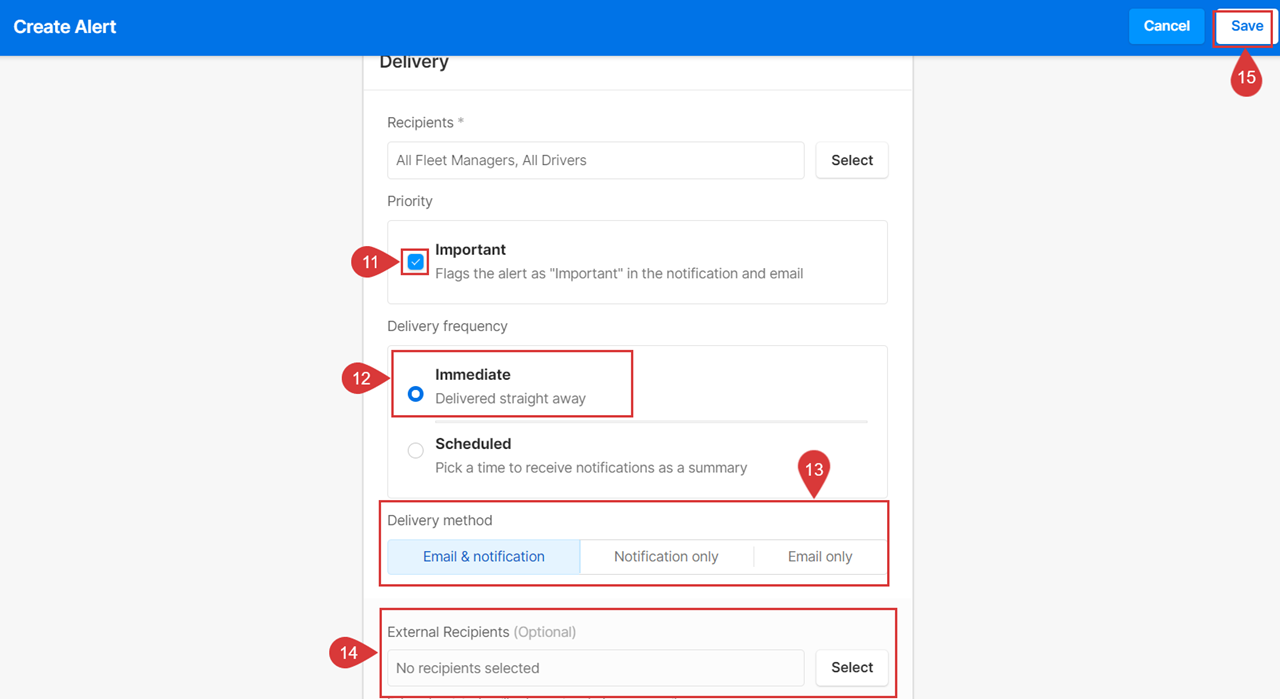Viewport: 1280px width, 699px height.
Task: Uncheck the Important priority checkbox
Action: click(x=415, y=261)
